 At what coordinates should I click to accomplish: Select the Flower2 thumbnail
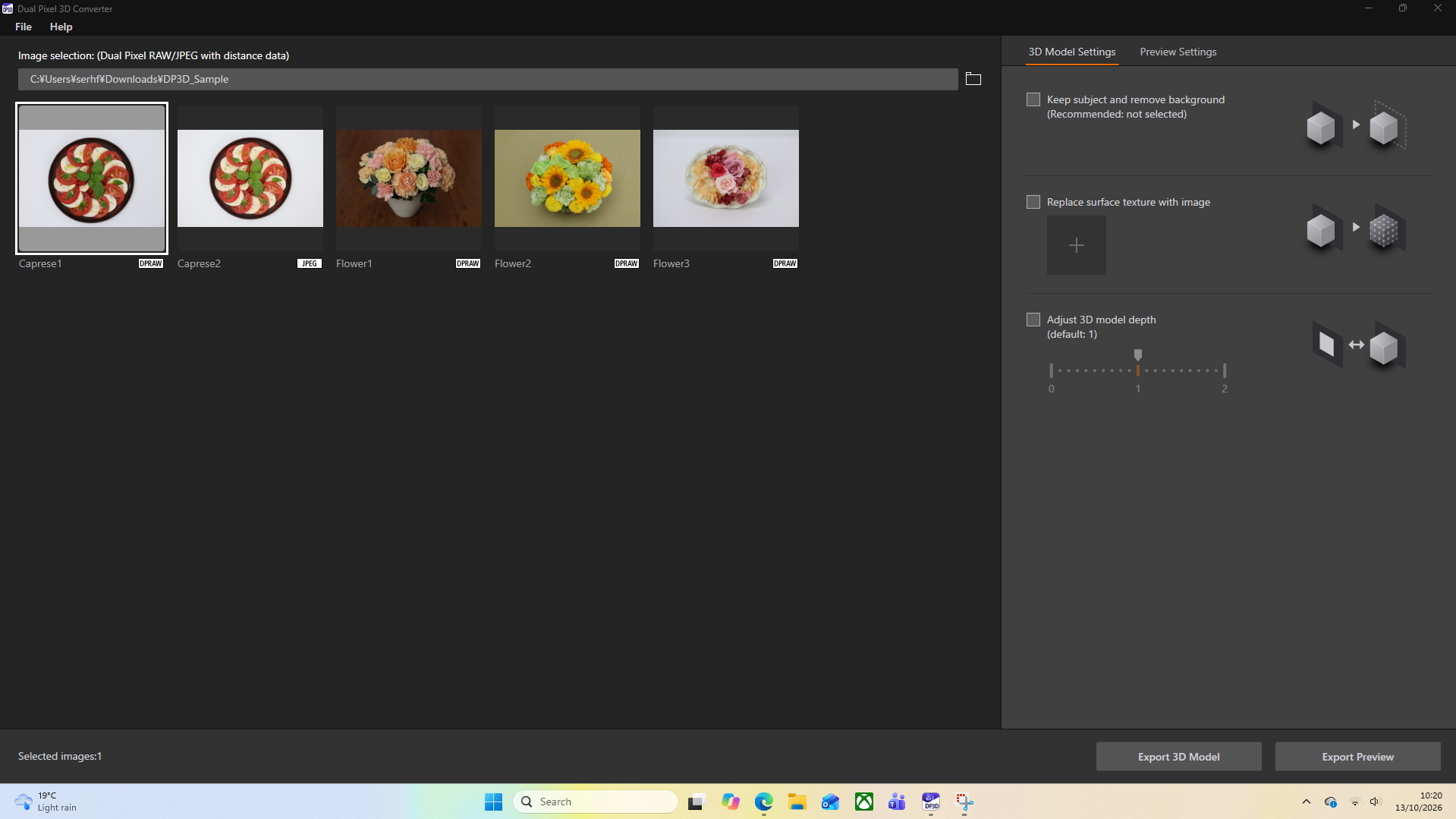click(567, 178)
